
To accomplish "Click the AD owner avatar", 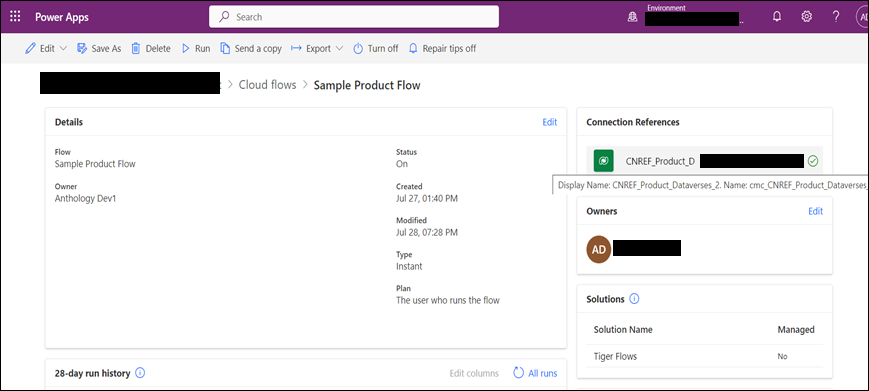I will 599,250.
